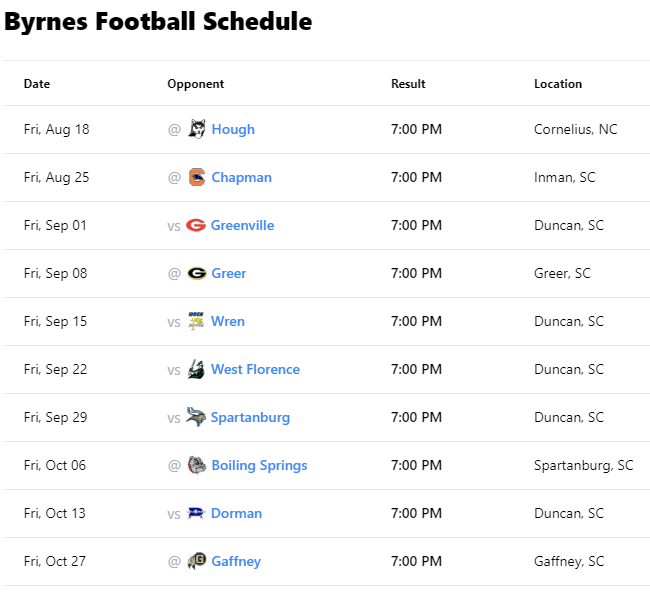650x601 pixels.
Task: Open the Chapman team link
Action: pos(241,177)
